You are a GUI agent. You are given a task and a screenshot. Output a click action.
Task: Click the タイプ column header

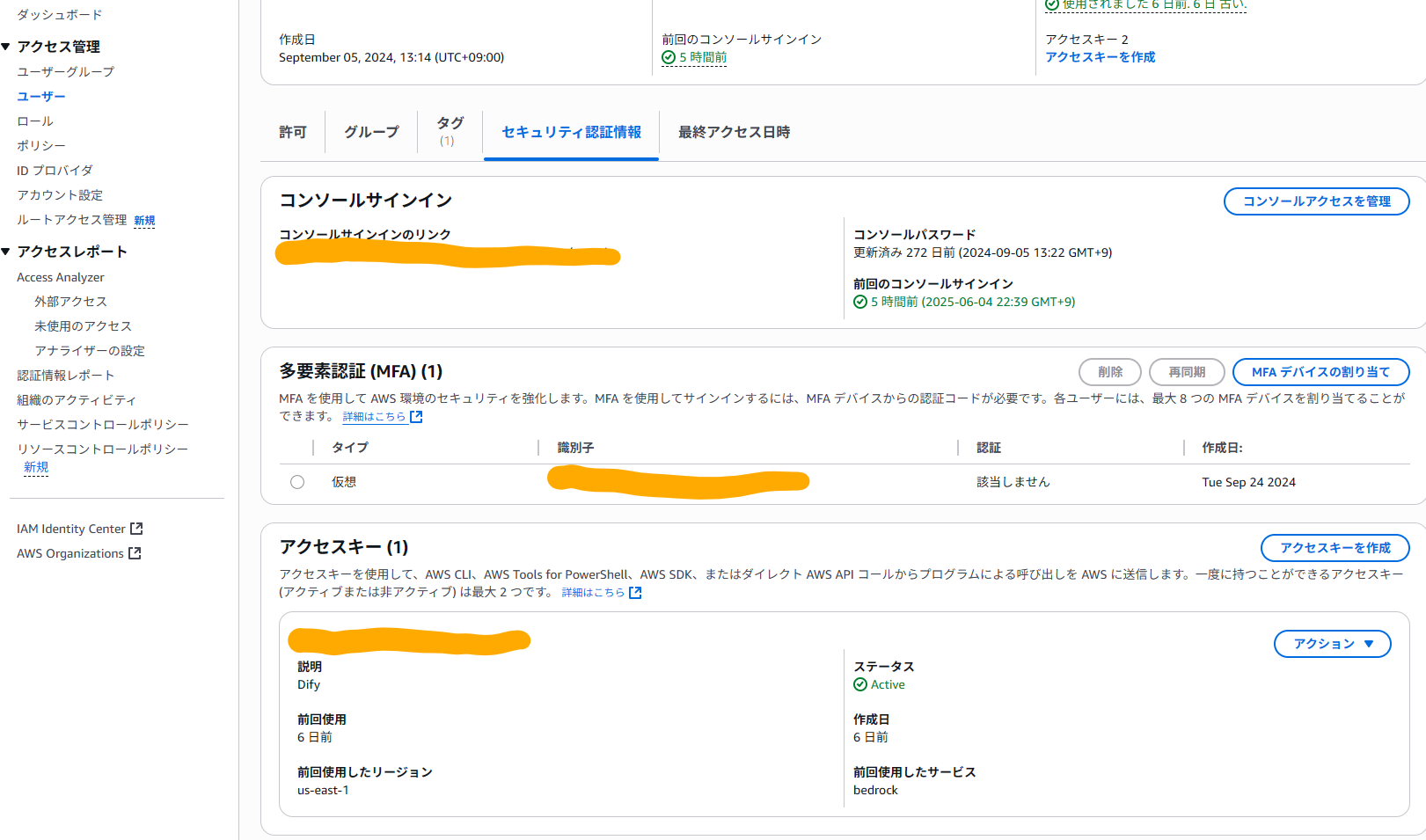point(350,448)
